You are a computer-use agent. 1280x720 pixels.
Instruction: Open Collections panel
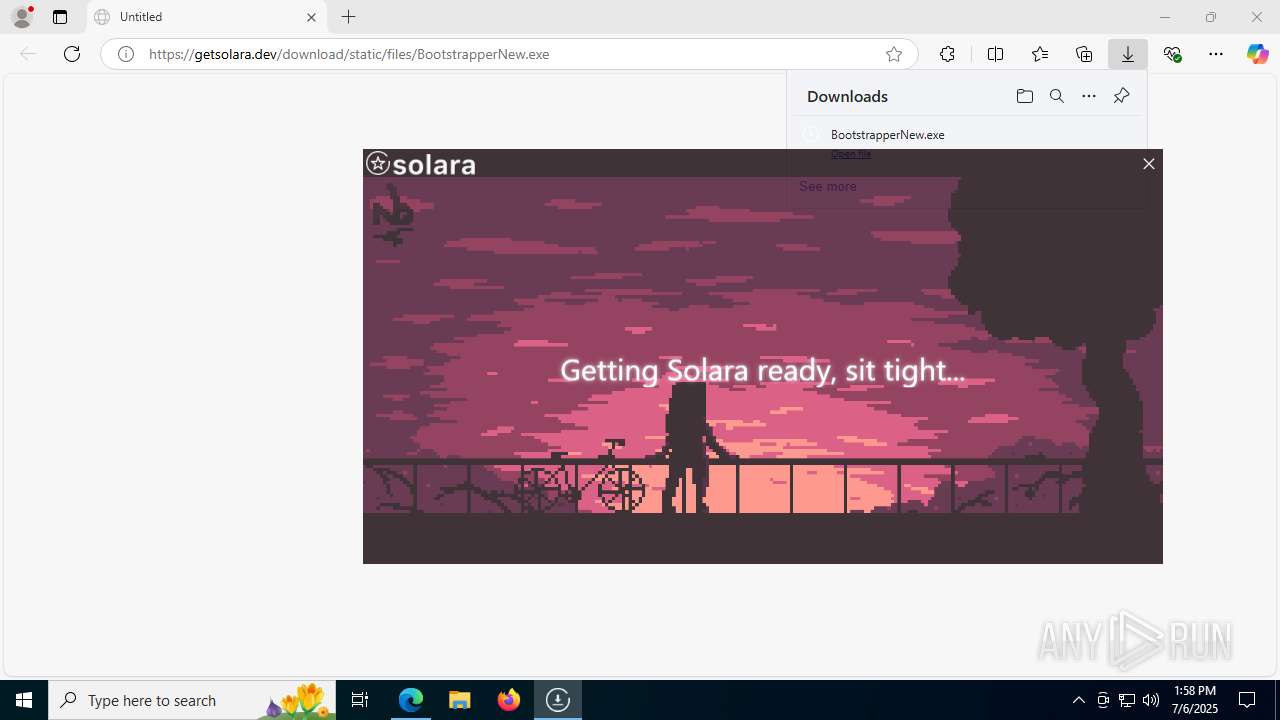click(1084, 54)
